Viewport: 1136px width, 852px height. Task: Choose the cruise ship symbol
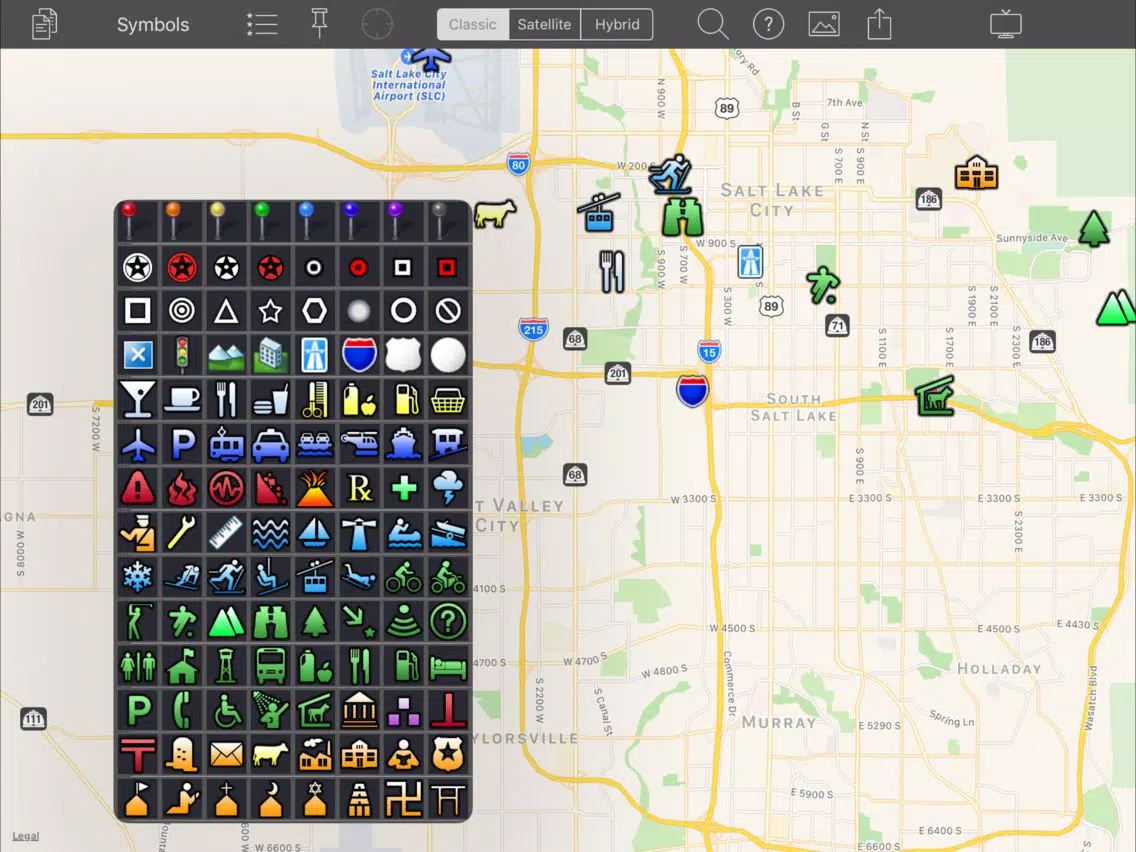(x=404, y=443)
